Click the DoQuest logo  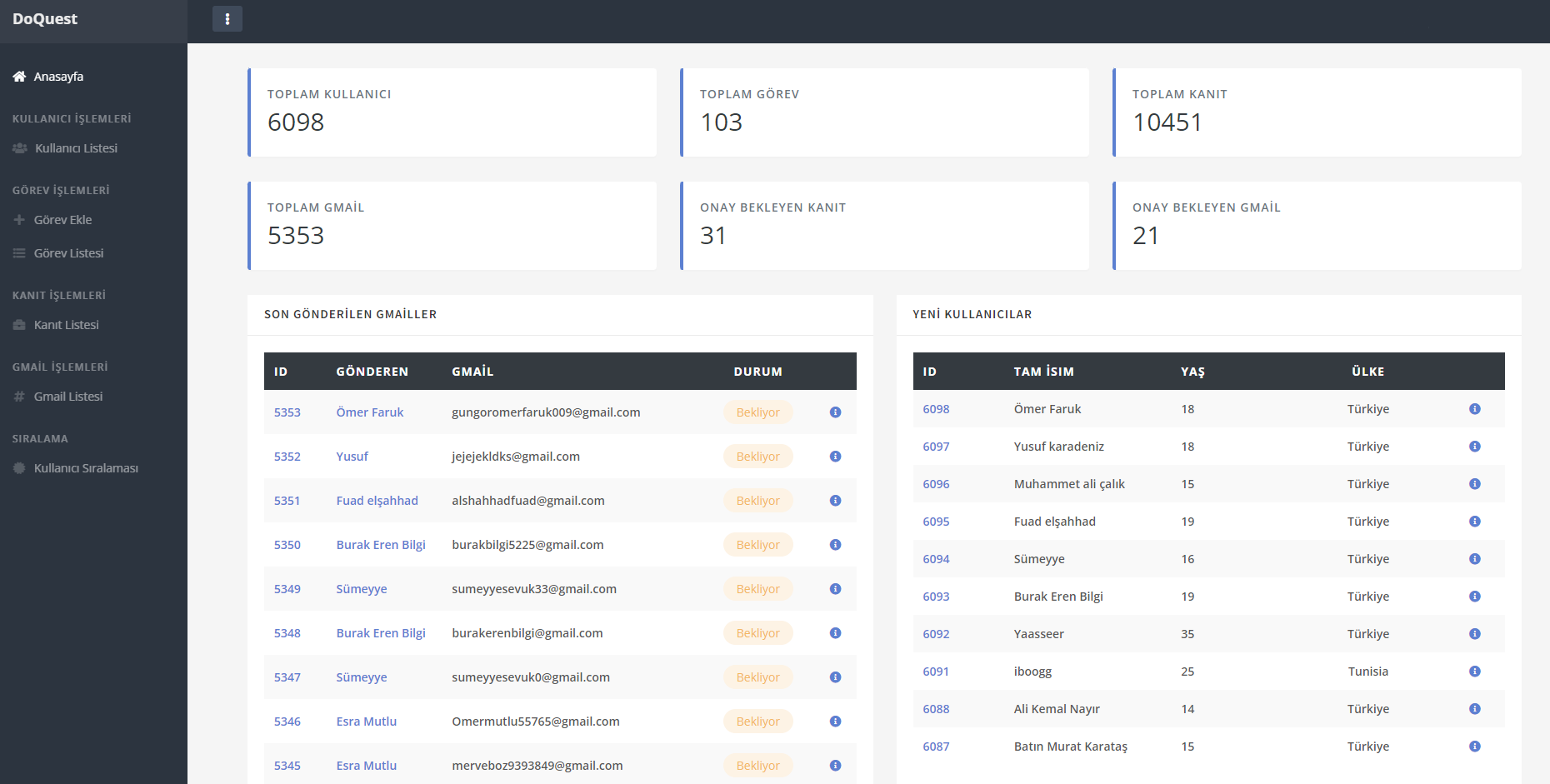[x=45, y=19]
